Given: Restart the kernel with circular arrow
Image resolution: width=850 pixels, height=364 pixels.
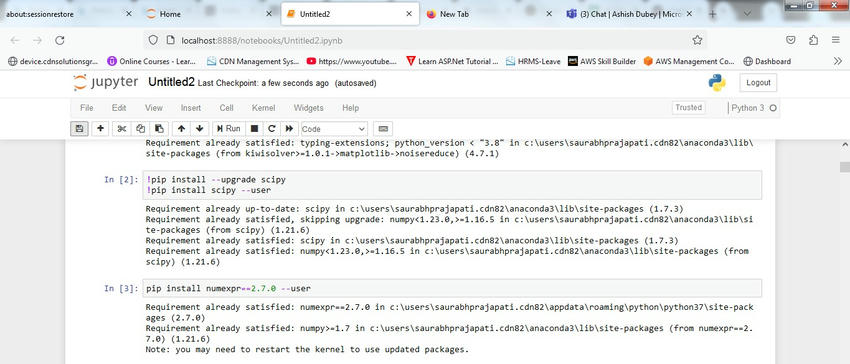Looking at the screenshot, I should point(272,129).
